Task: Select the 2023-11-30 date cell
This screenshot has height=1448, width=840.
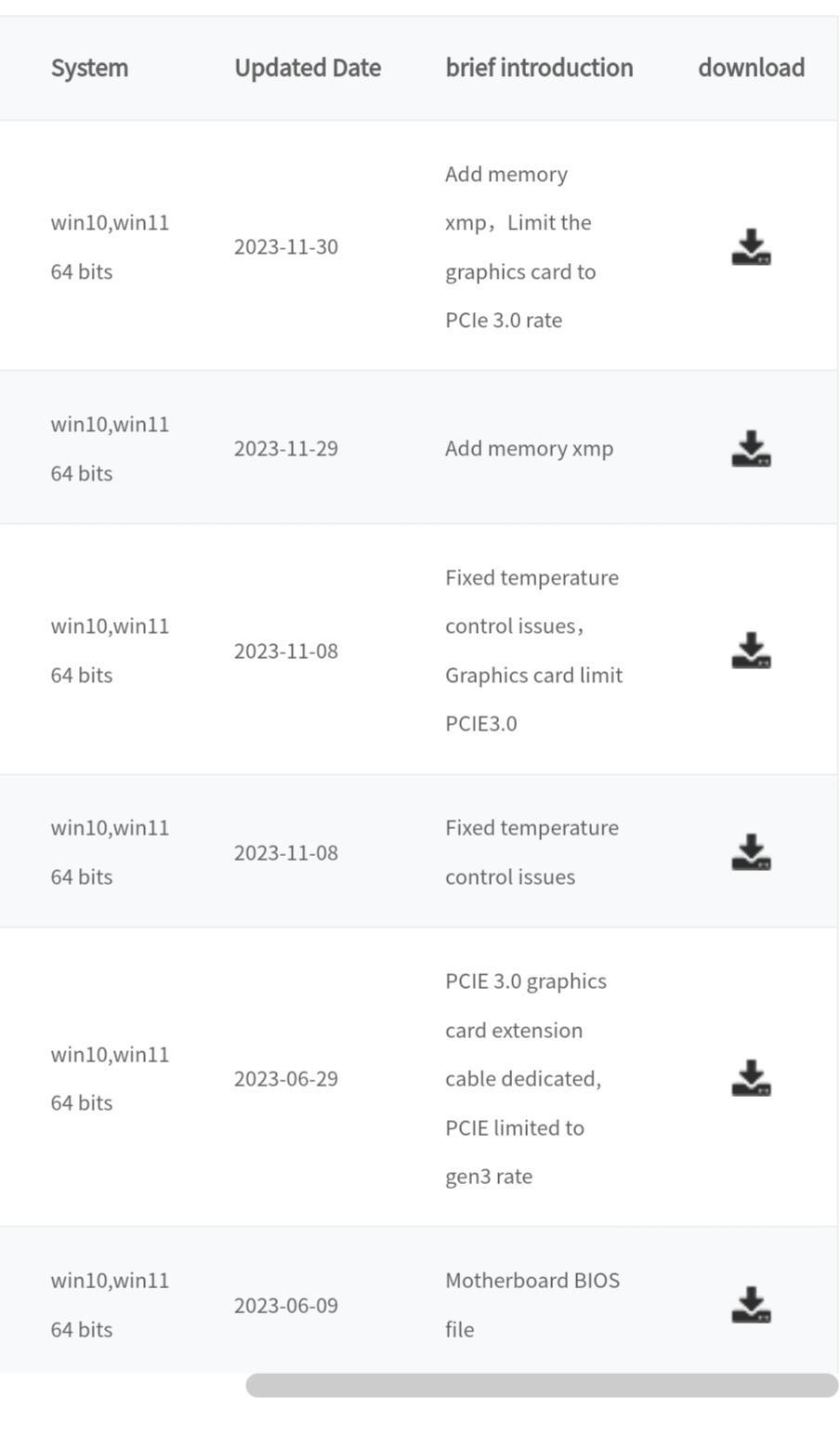Action: coord(286,247)
